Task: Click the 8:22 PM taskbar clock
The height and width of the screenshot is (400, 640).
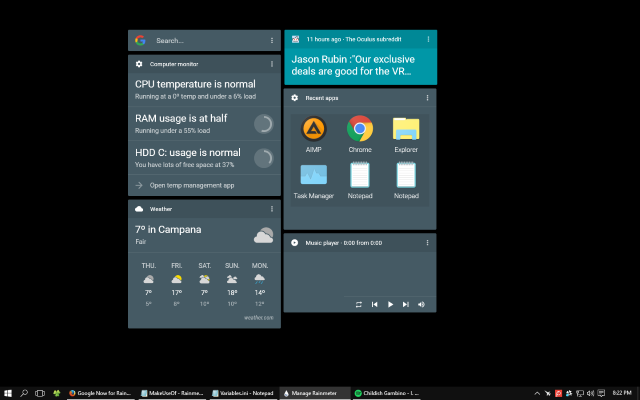Action: click(x=622, y=393)
